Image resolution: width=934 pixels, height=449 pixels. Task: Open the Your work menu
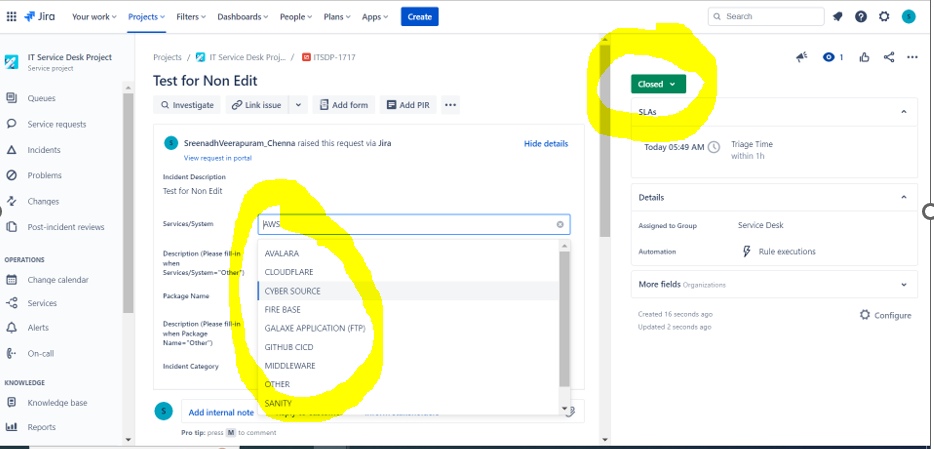coord(94,17)
